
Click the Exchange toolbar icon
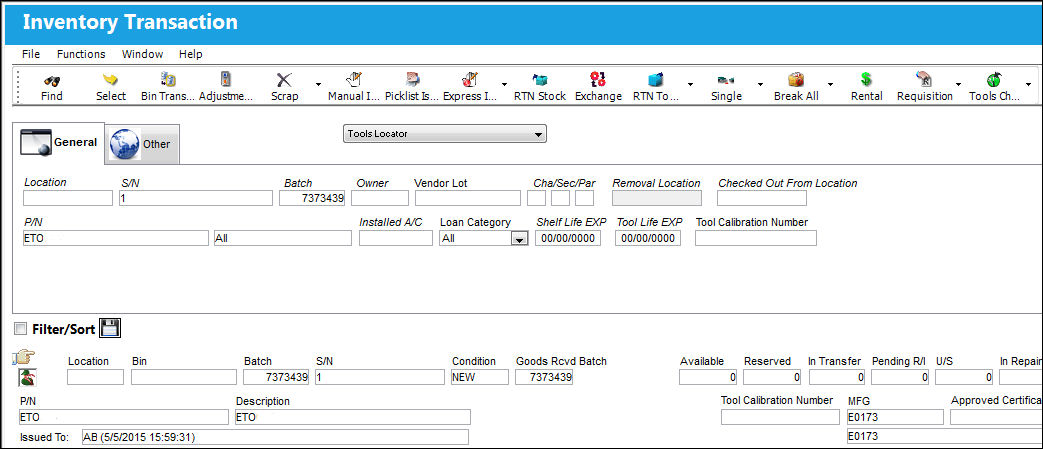pos(598,80)
